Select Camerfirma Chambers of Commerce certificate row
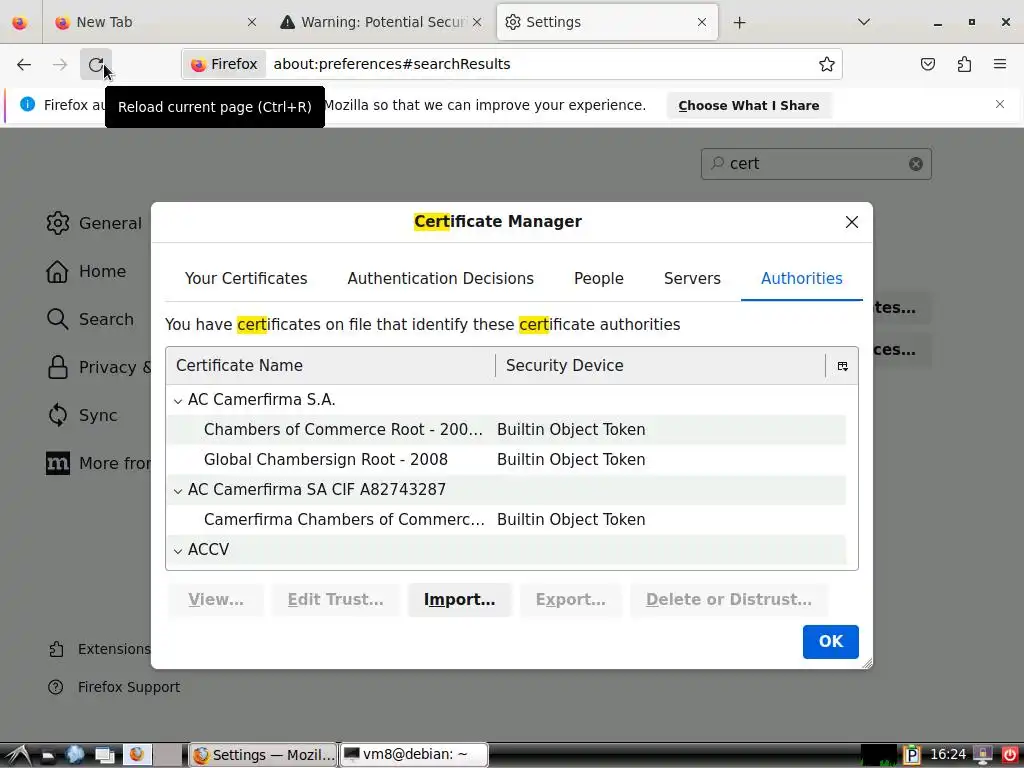Viewport: 1024px width, 768px height. point(506,520)
